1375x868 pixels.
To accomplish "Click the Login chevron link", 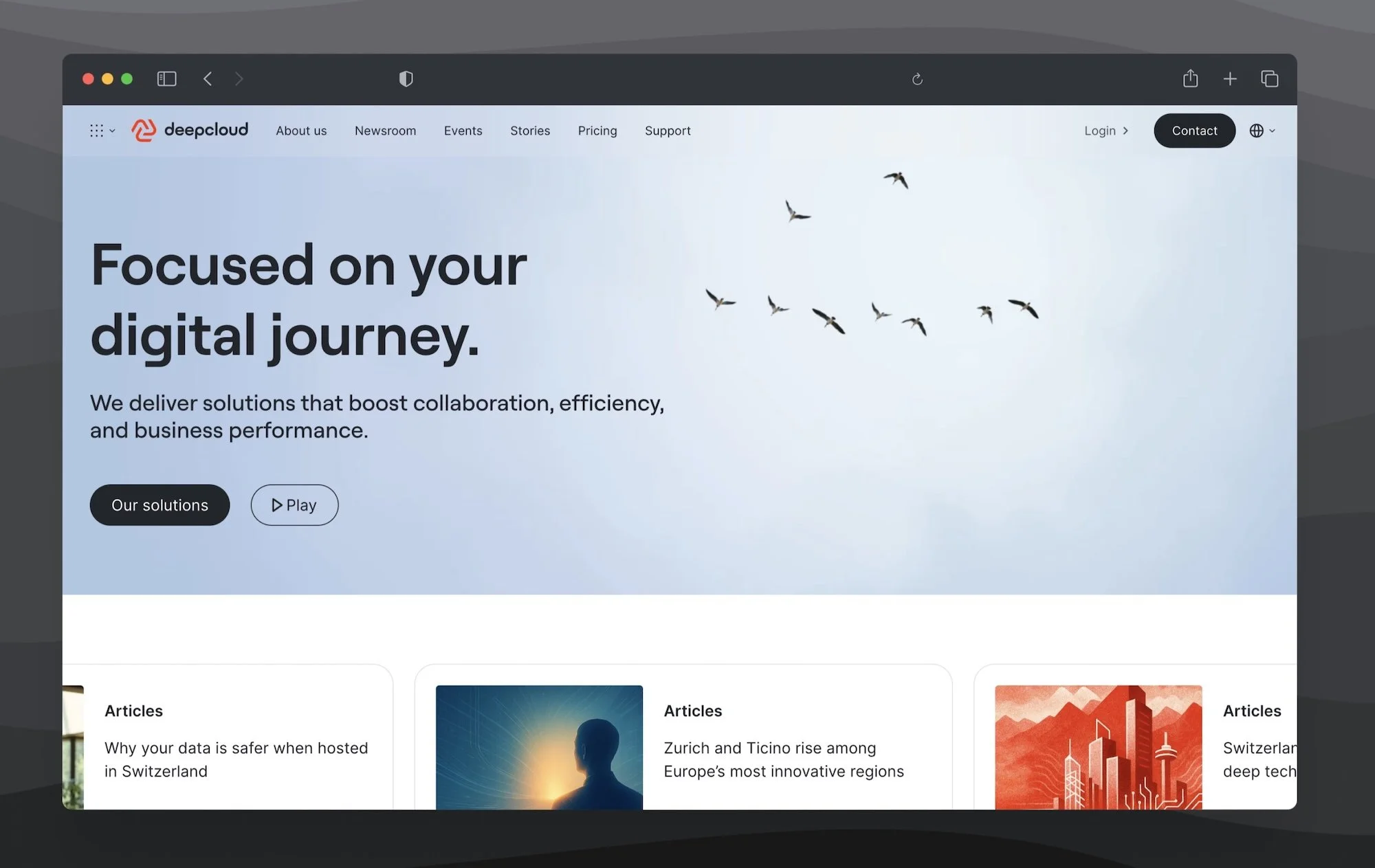I will pyautogui.click(x=1105, y=131).
